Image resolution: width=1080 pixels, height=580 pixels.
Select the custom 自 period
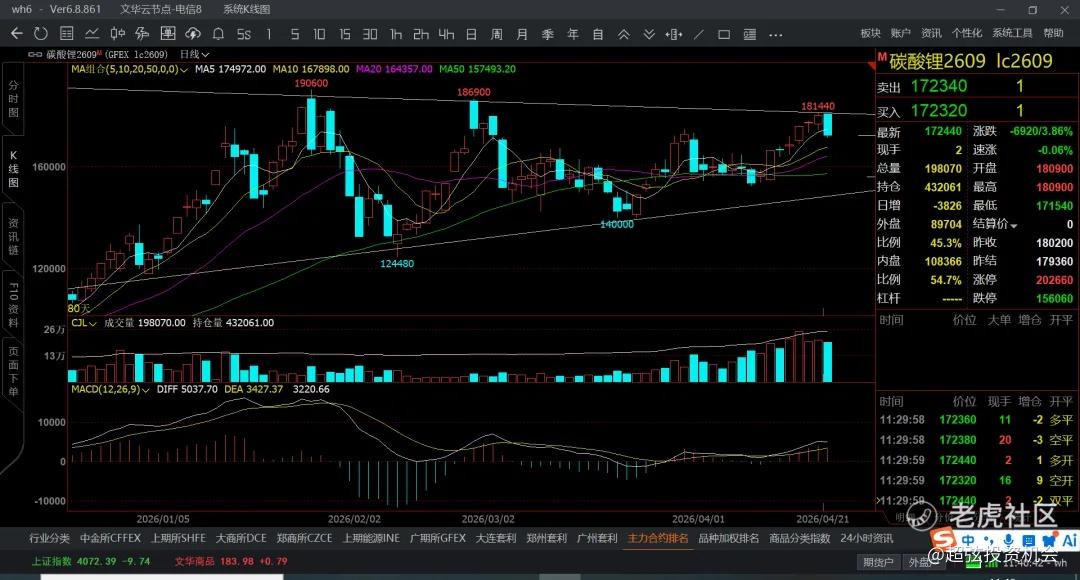pyautogui.click(x=598, y=34)
